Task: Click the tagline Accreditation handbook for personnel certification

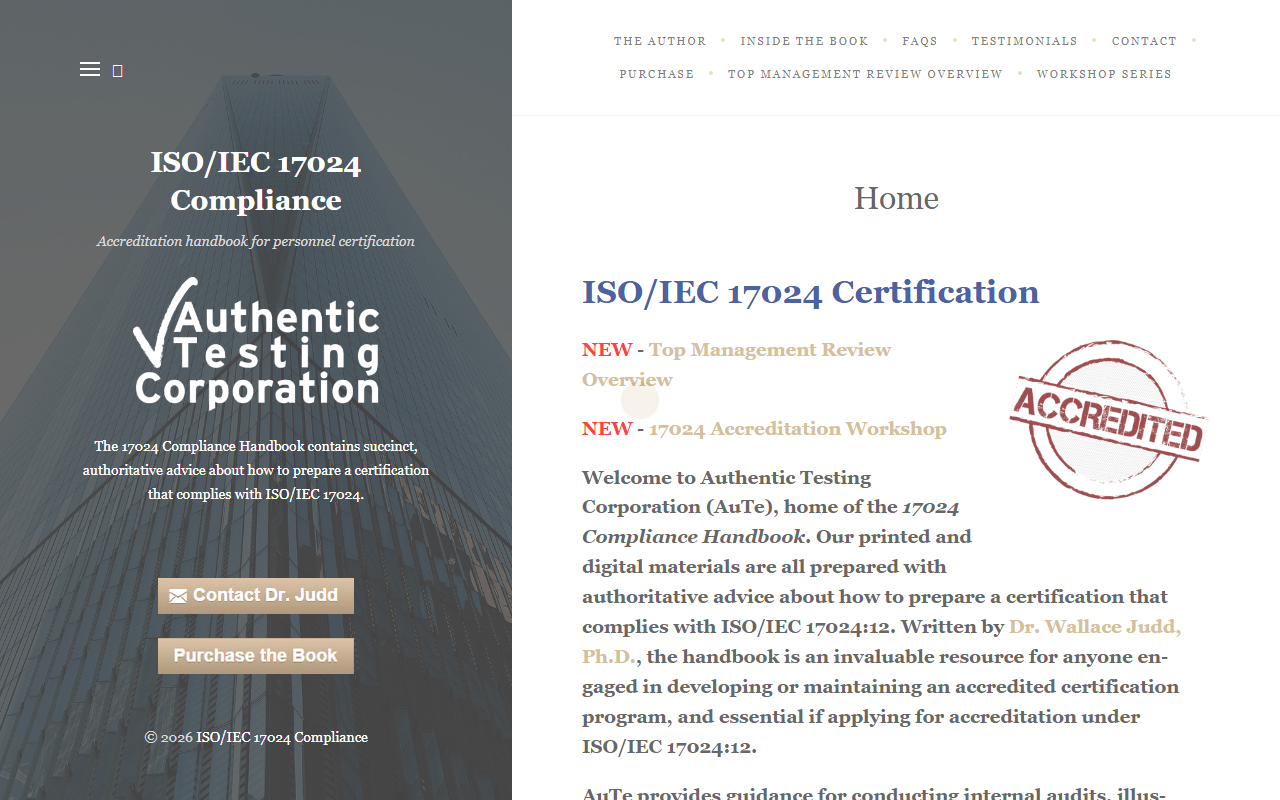Action: tap(256, 241)
